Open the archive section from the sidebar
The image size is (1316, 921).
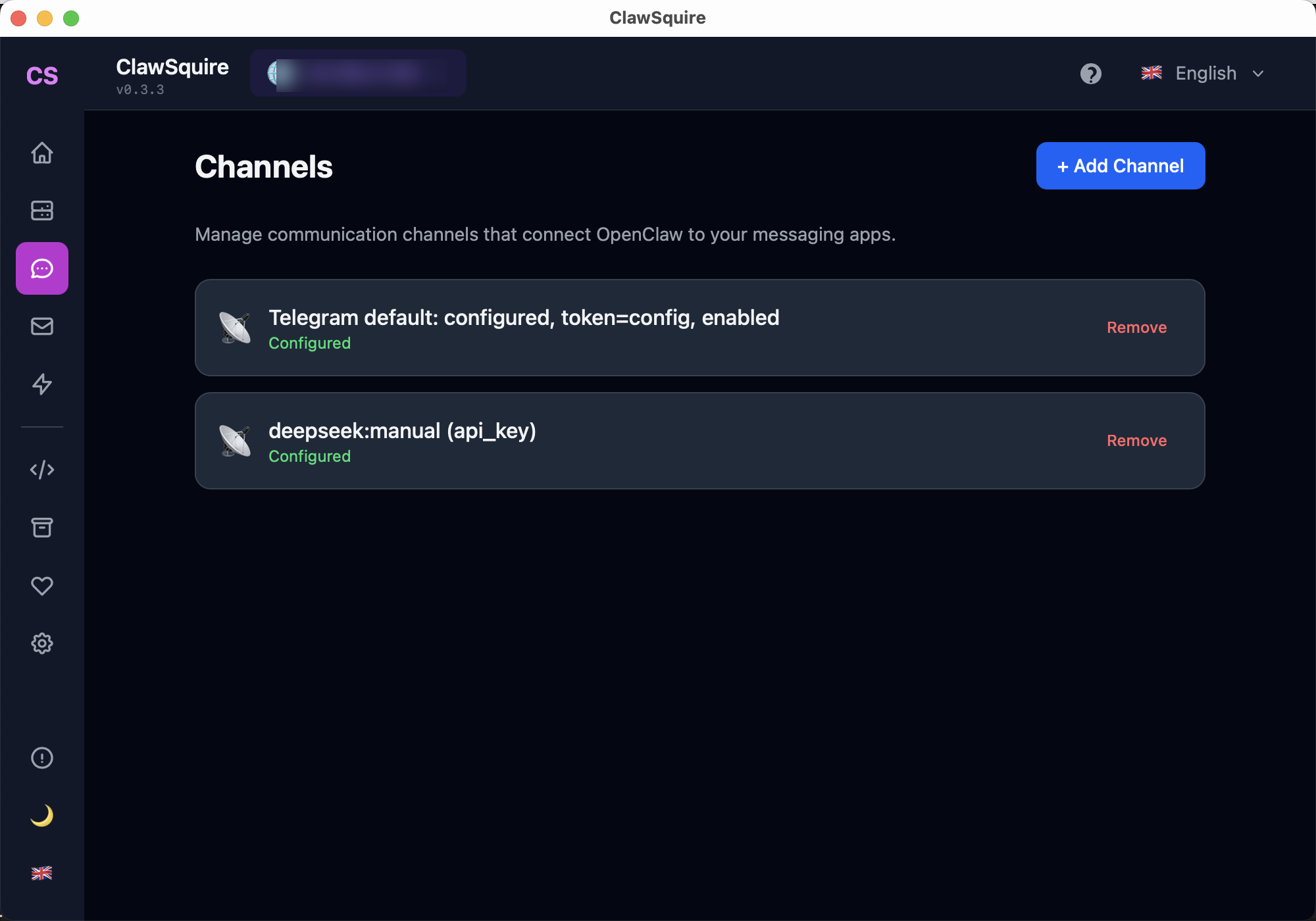pyautogui.click(x=42, y=528)
